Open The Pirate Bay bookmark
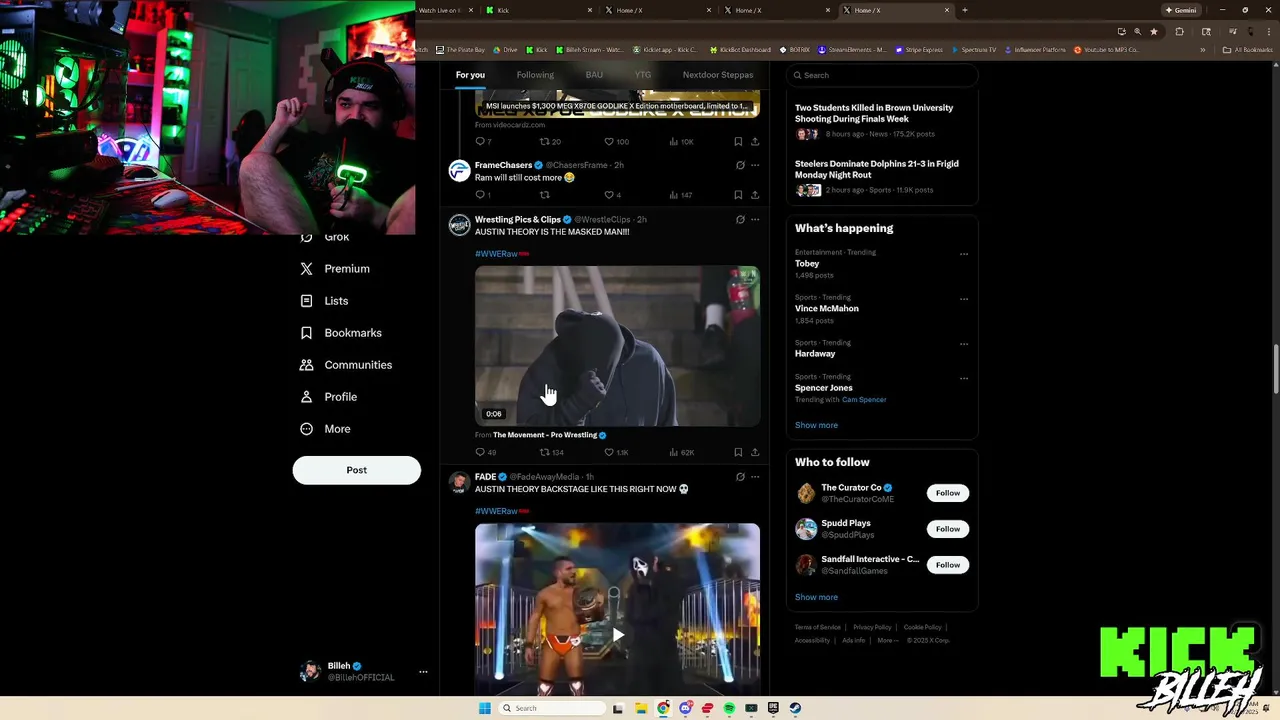Image resolution: width=1280 pixels, height=720 pixels. click(460, 50)
